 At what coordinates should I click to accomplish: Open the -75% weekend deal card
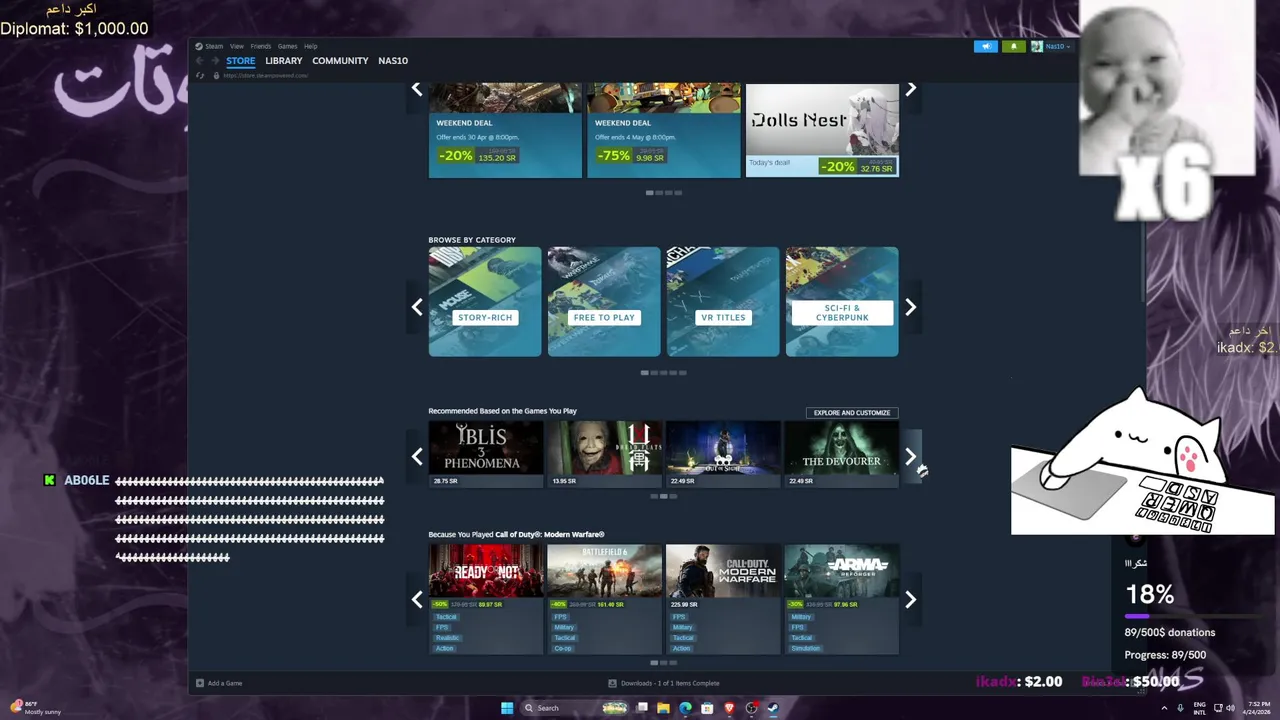coord(664,130)
